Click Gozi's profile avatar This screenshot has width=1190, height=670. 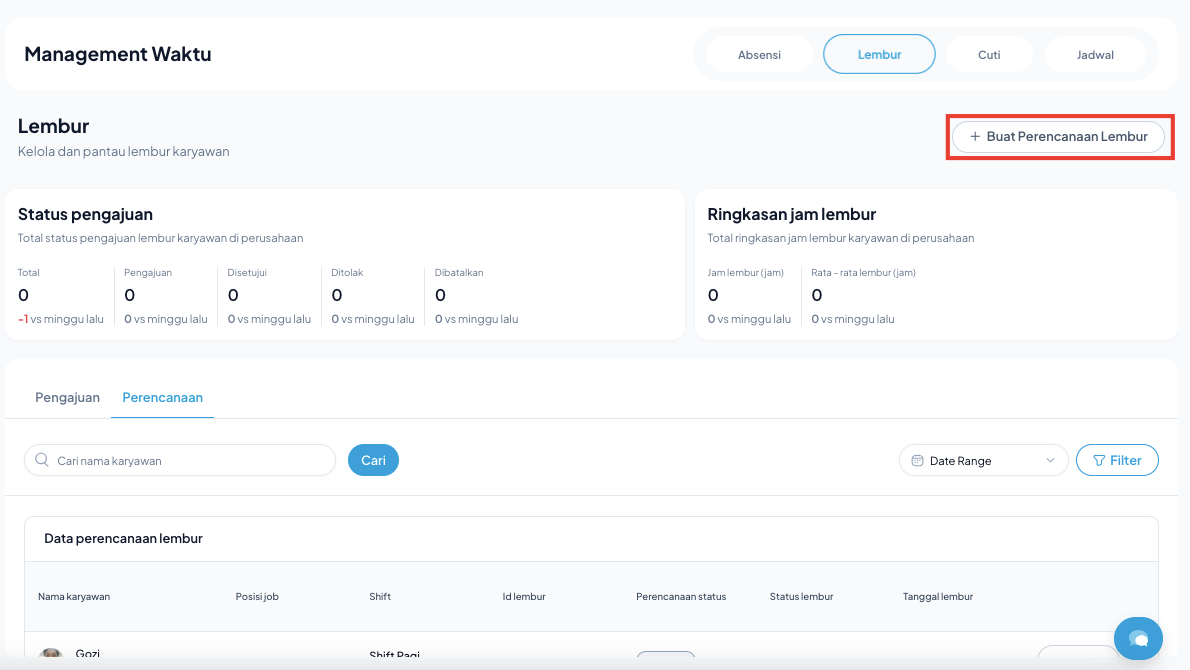pos(51,656)
